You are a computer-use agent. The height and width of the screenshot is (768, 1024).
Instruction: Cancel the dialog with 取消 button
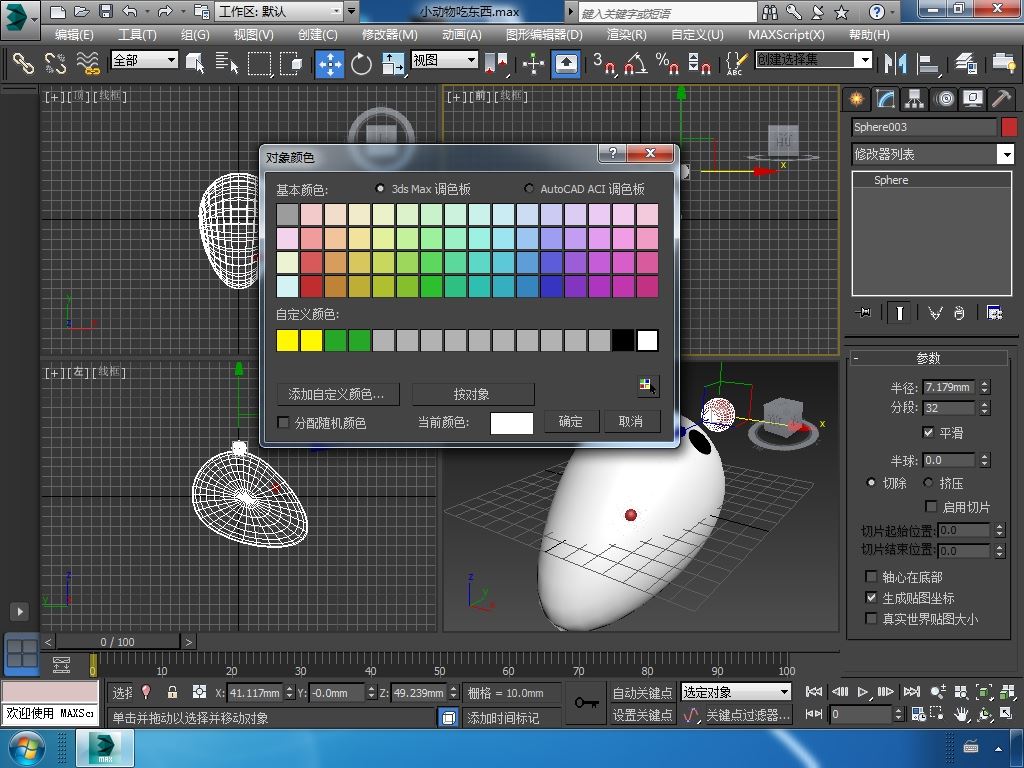pos(631,421)
